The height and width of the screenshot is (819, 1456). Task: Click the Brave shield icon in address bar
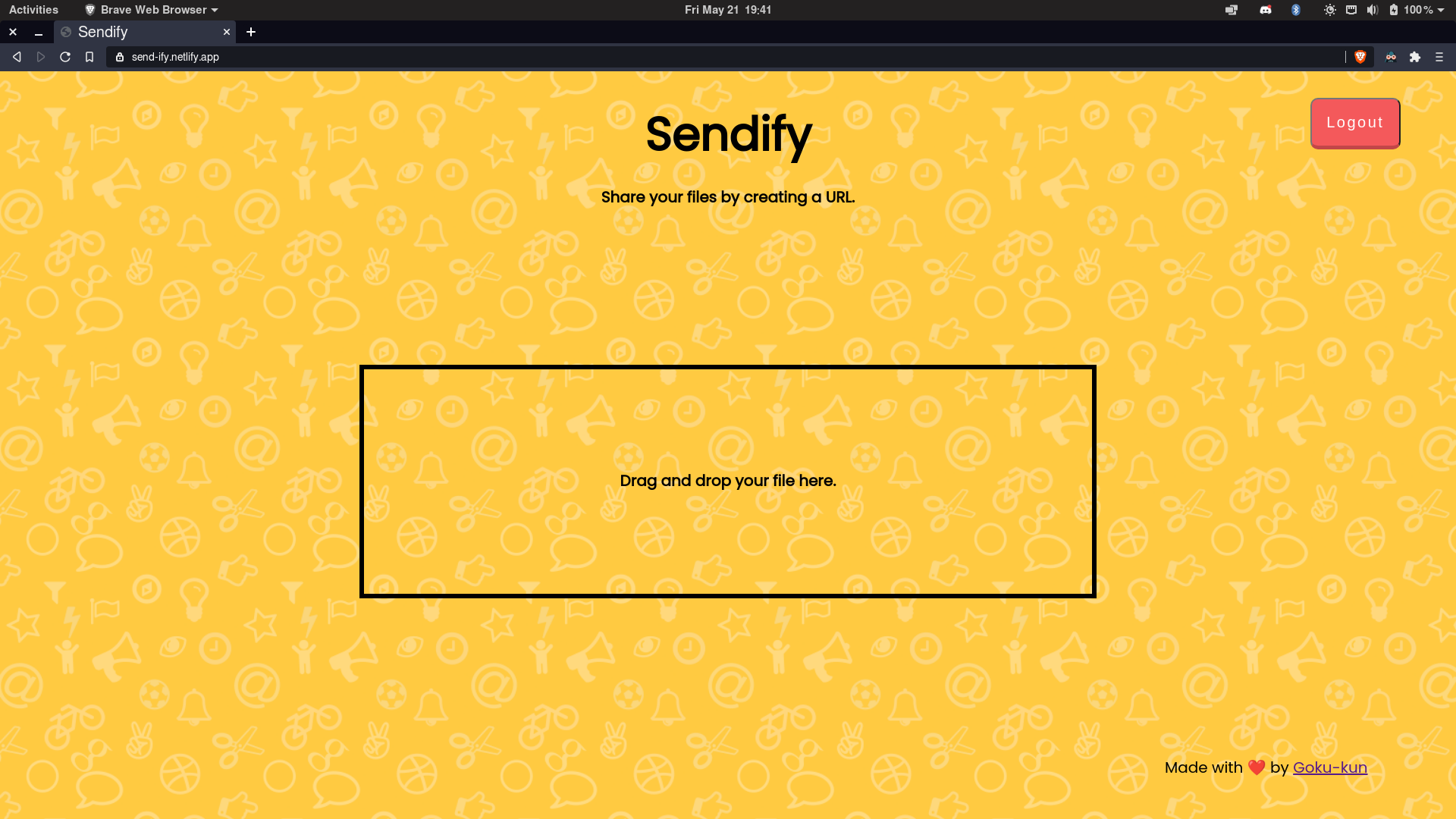click(1361, 57)
